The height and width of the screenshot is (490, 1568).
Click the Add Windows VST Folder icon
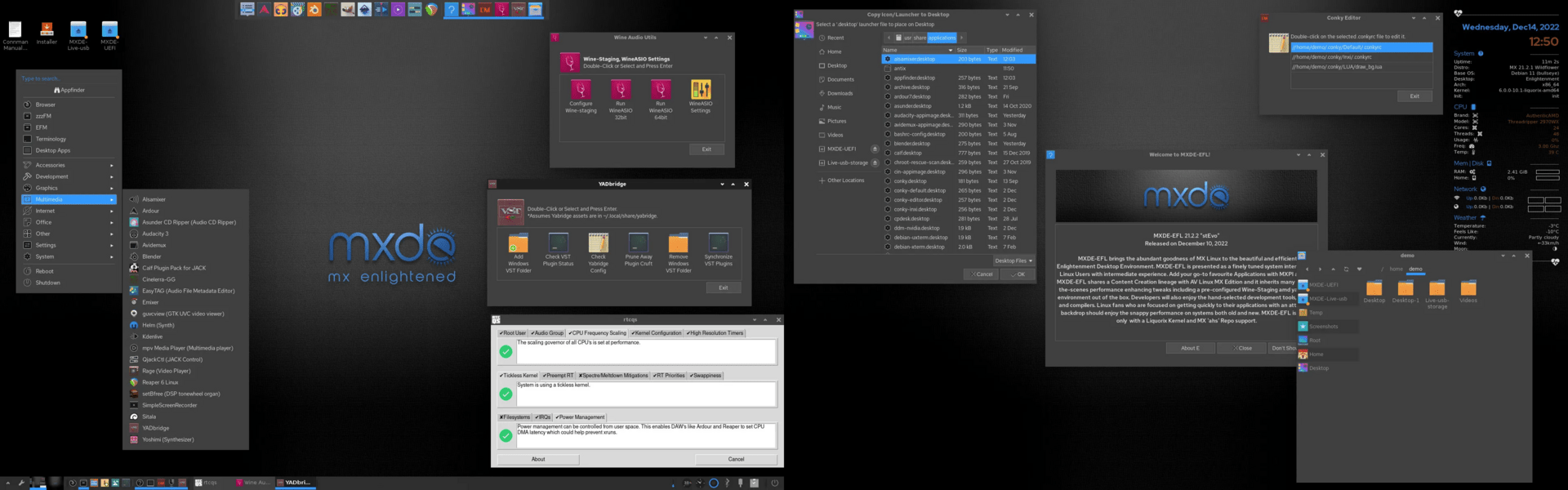[x=518, y=243]
